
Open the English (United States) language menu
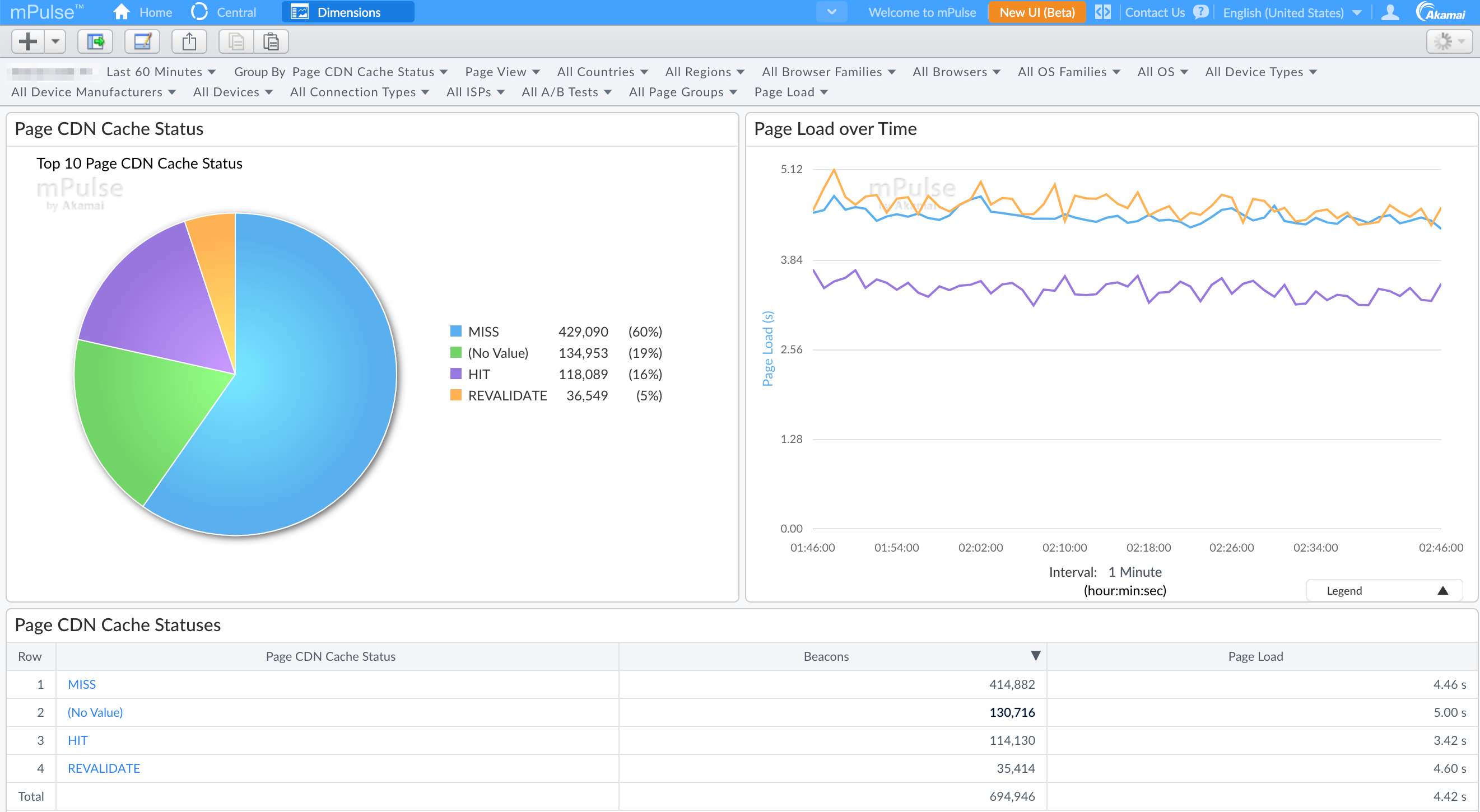pyautogui.click(x=1293, y=12)
